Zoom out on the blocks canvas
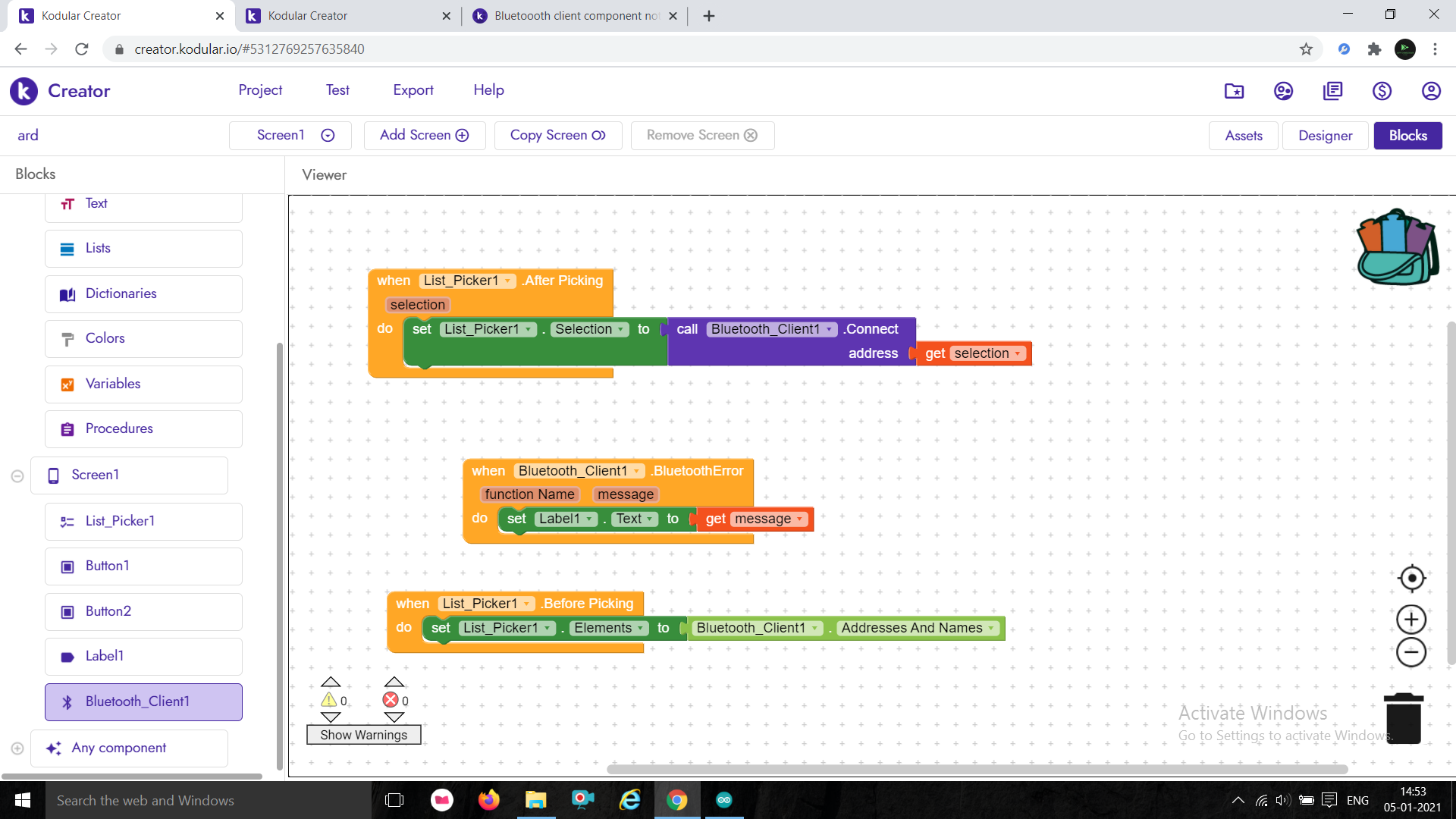This screenshot has height=819, width=1456. point(1410,652)
